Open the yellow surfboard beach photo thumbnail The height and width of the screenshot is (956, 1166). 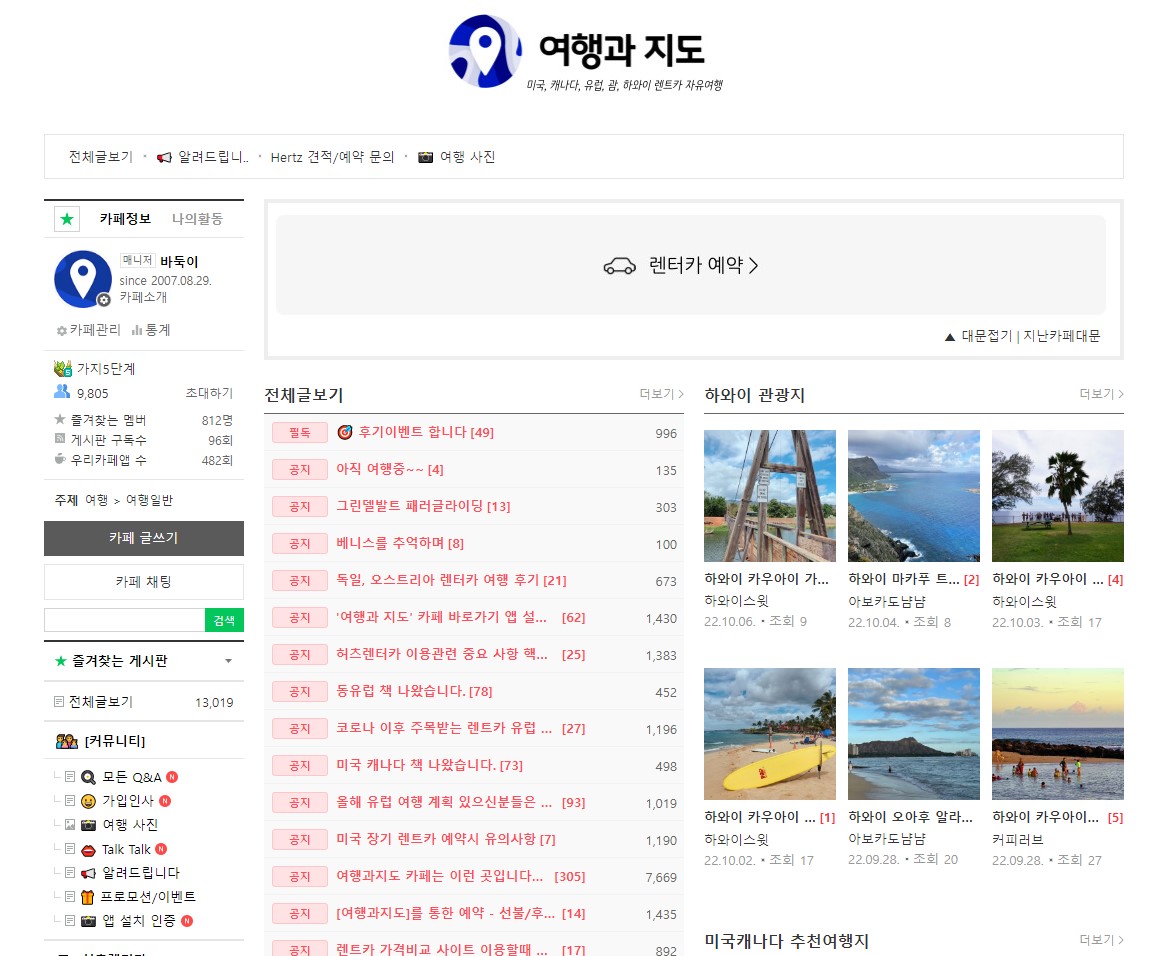coord(769,734)
